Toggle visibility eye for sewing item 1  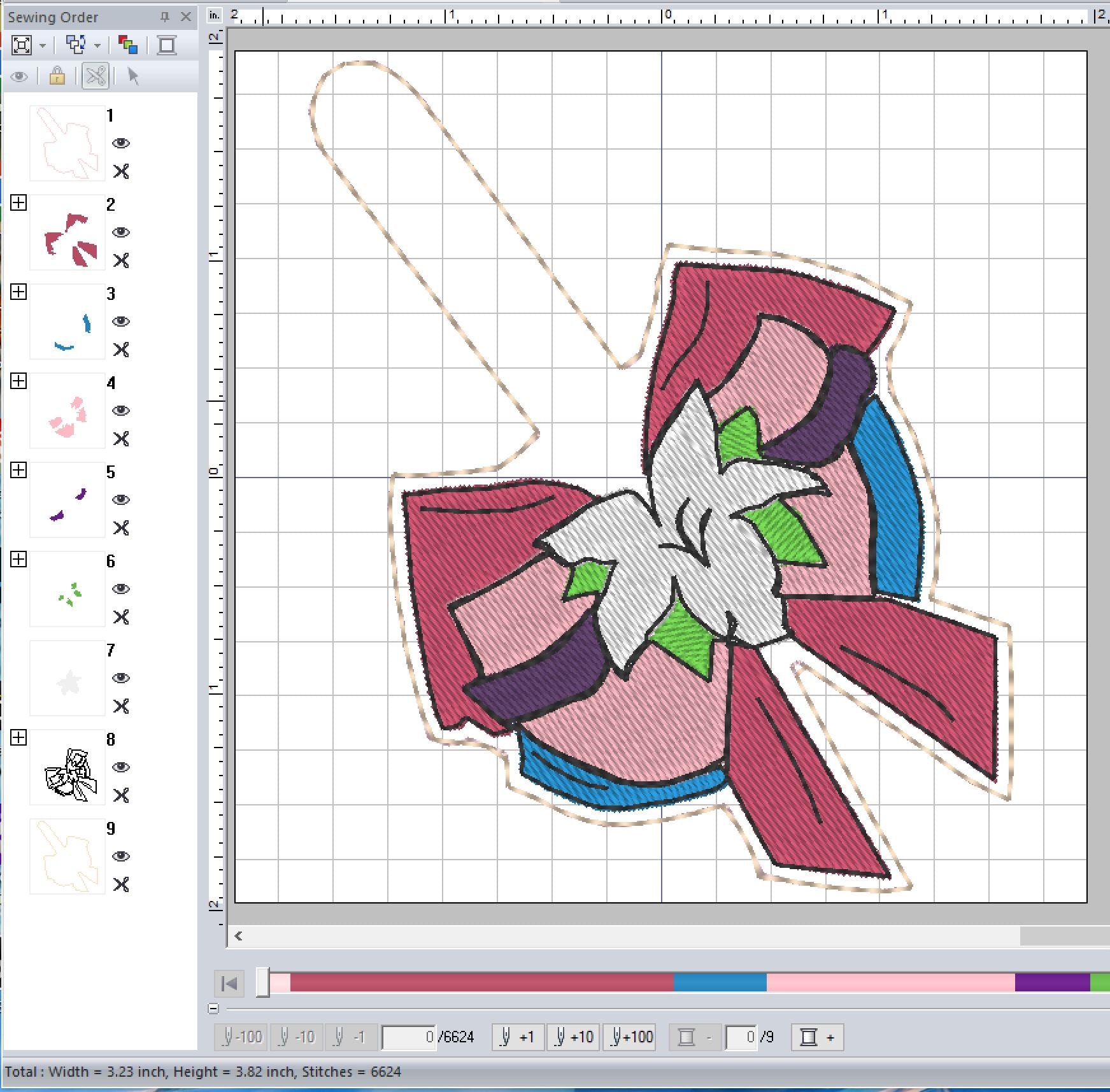[121, 143]
